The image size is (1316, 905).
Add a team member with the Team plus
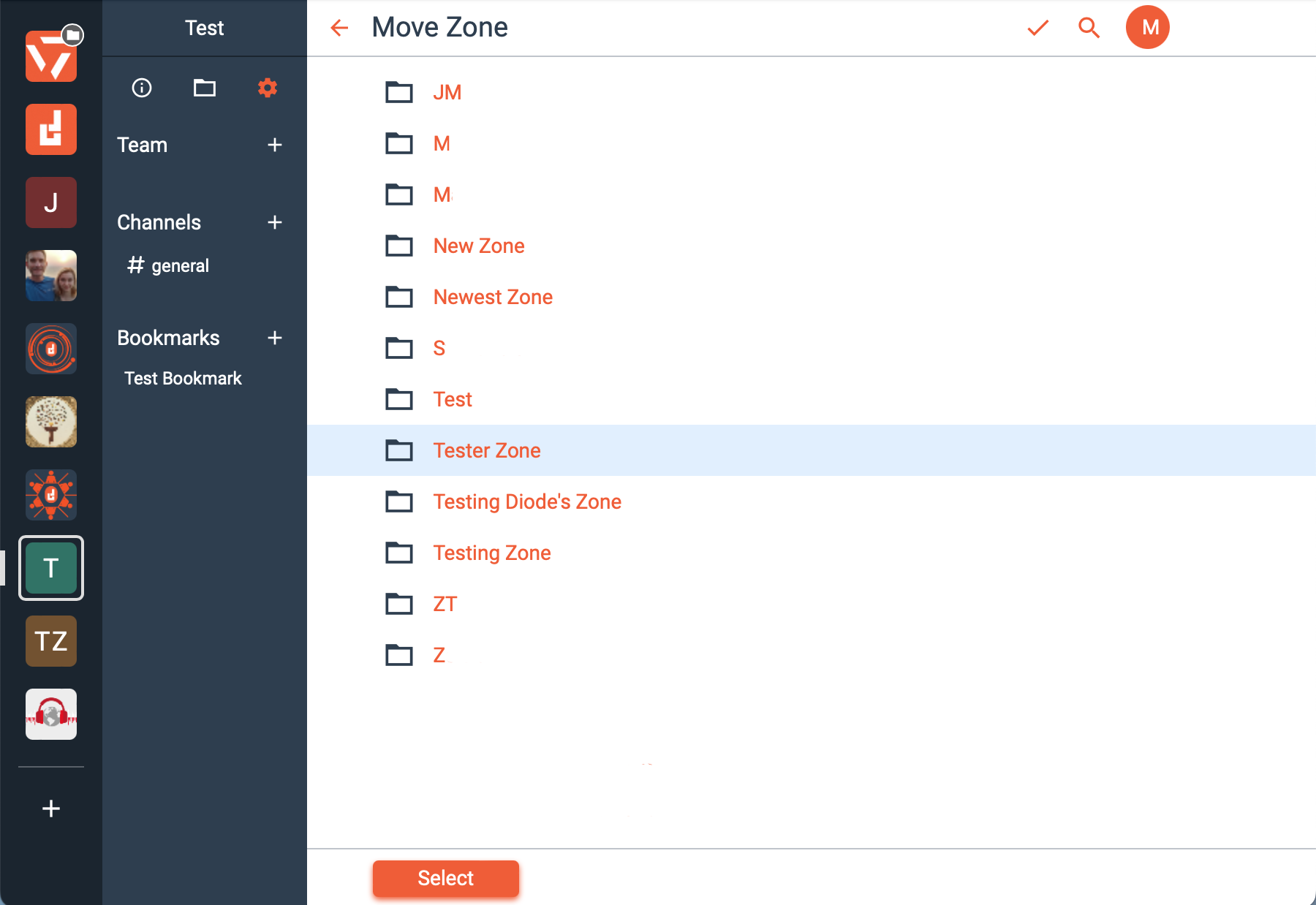(275, 145)
